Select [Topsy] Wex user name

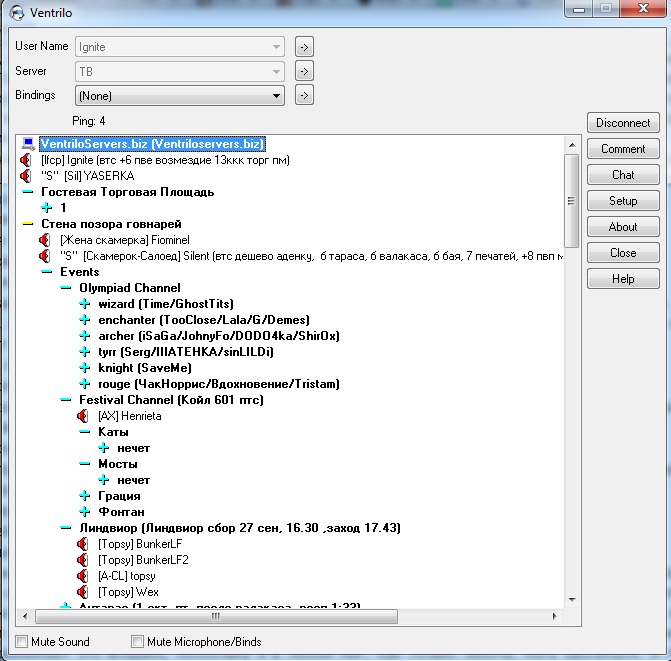pyautogui.click(x=128, y=592)
